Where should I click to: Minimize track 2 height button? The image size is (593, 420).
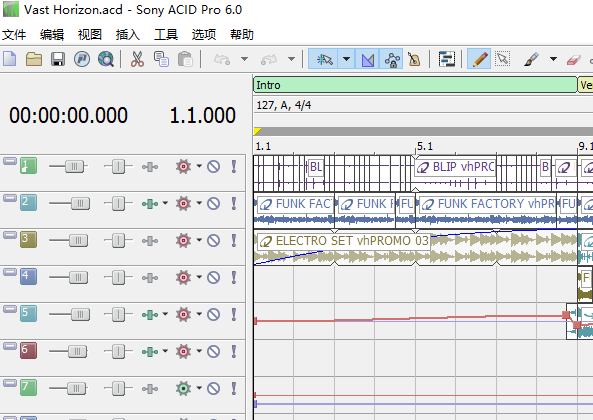pyautogui.click(x=10, y=198)
